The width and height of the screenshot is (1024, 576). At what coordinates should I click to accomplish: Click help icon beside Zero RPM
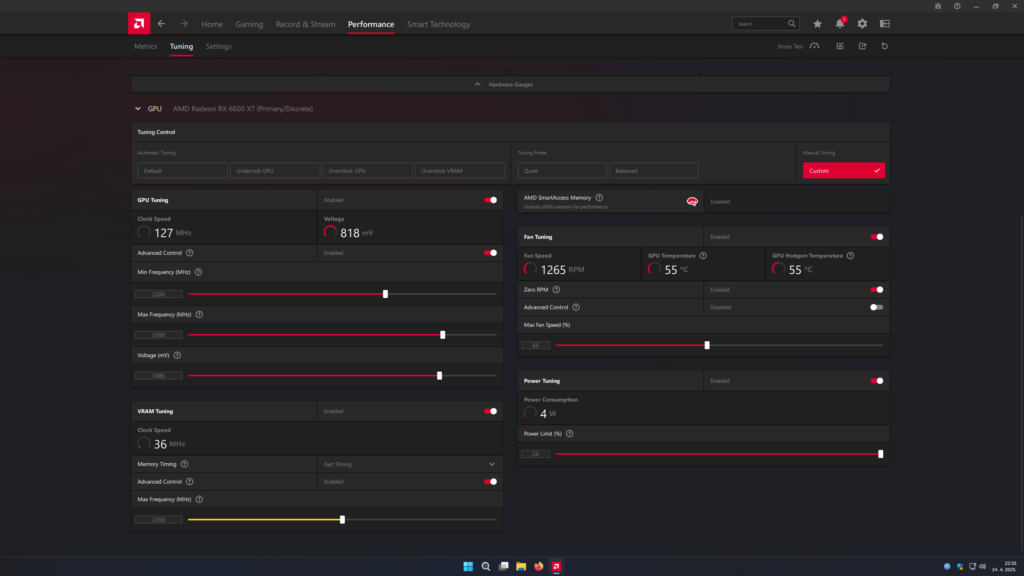click(556, 289)
